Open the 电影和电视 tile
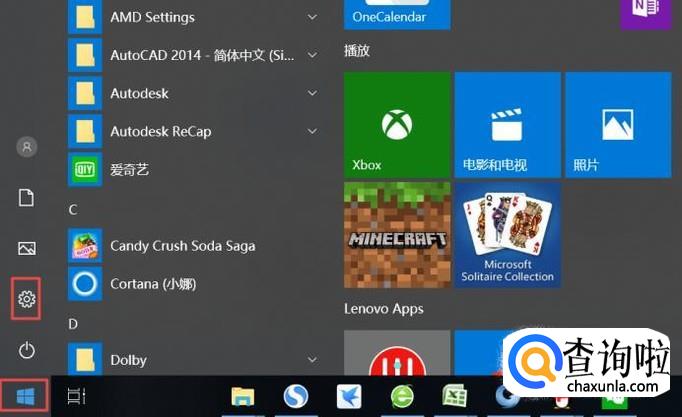682x417 pixels. tap(508, 125)
